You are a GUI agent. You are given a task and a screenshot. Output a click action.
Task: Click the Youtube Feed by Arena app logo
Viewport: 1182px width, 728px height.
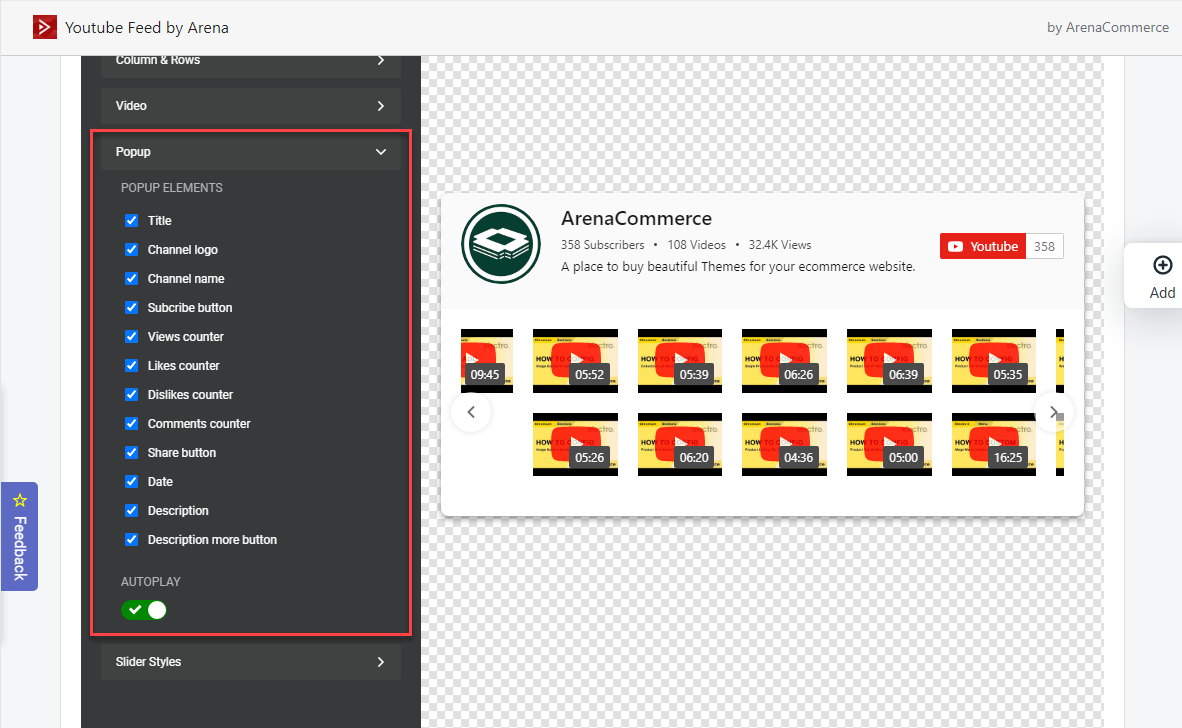click(x=44, y=27)
